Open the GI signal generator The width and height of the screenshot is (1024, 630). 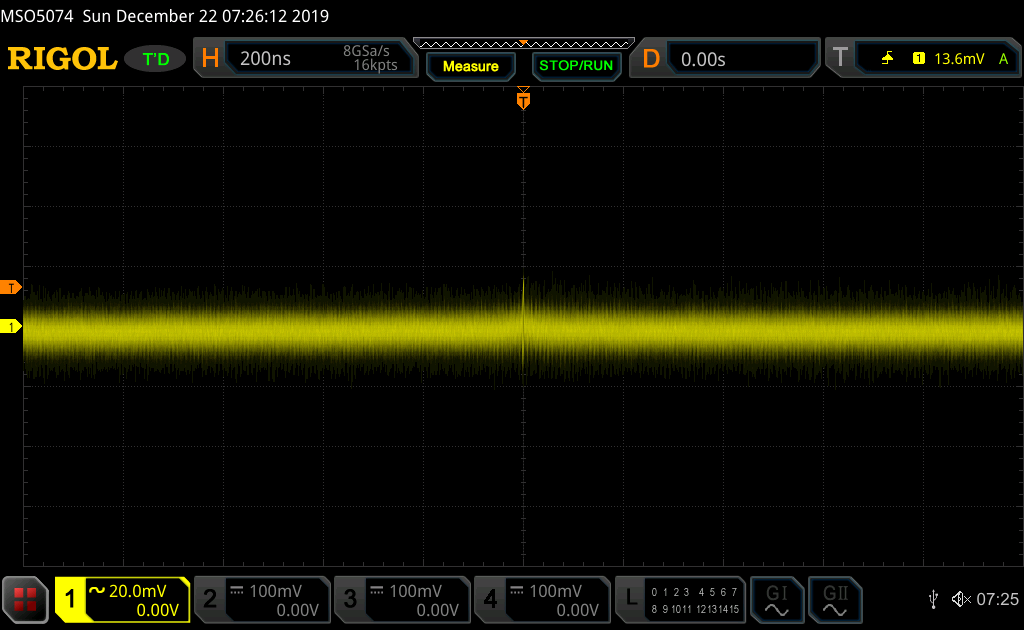[x=776, y=600]
